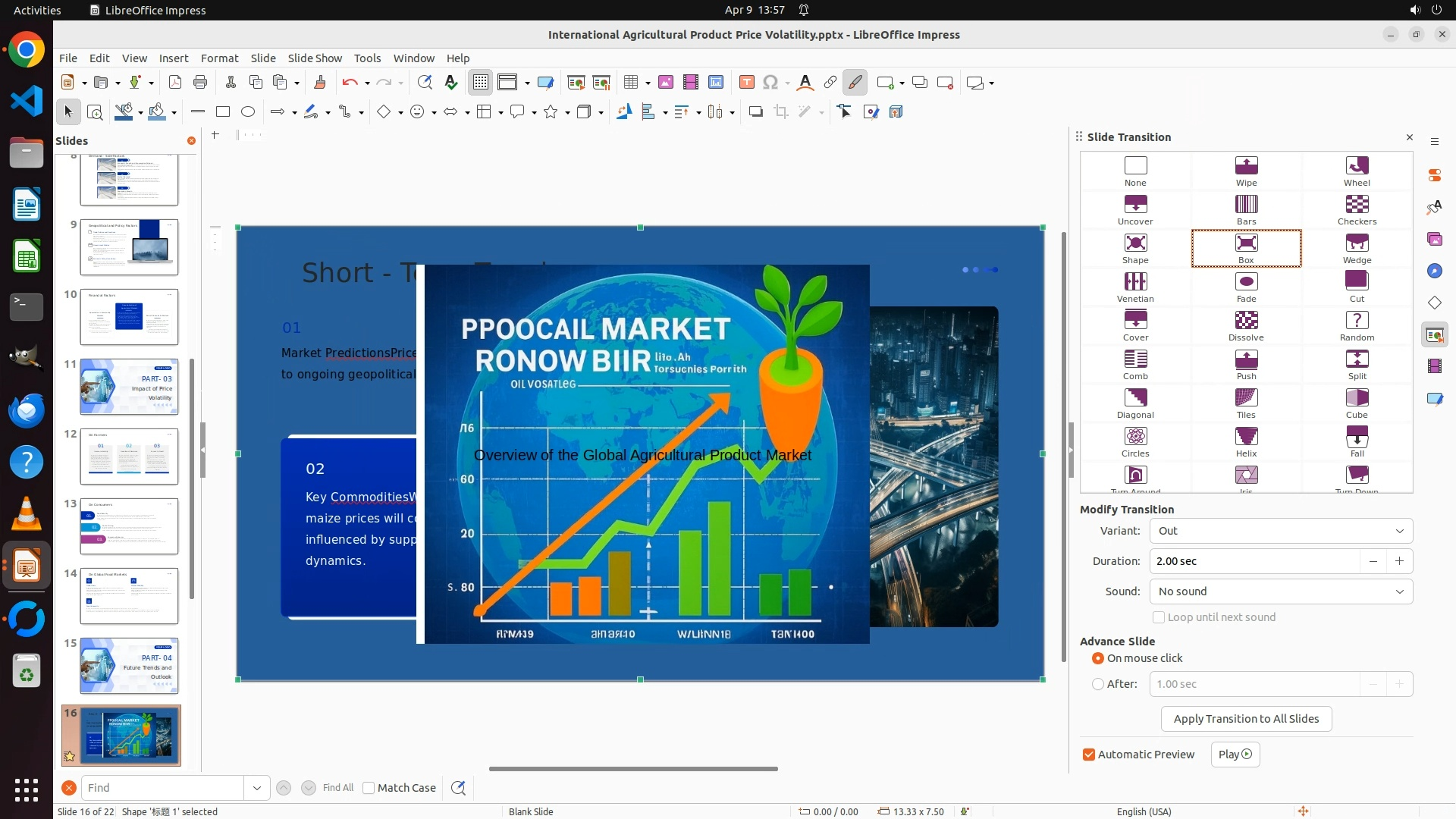Image resolution: width=1456 pixels, height=819 pixels.
Task: Select the Rectangle drawing tool
Action: 223,112
